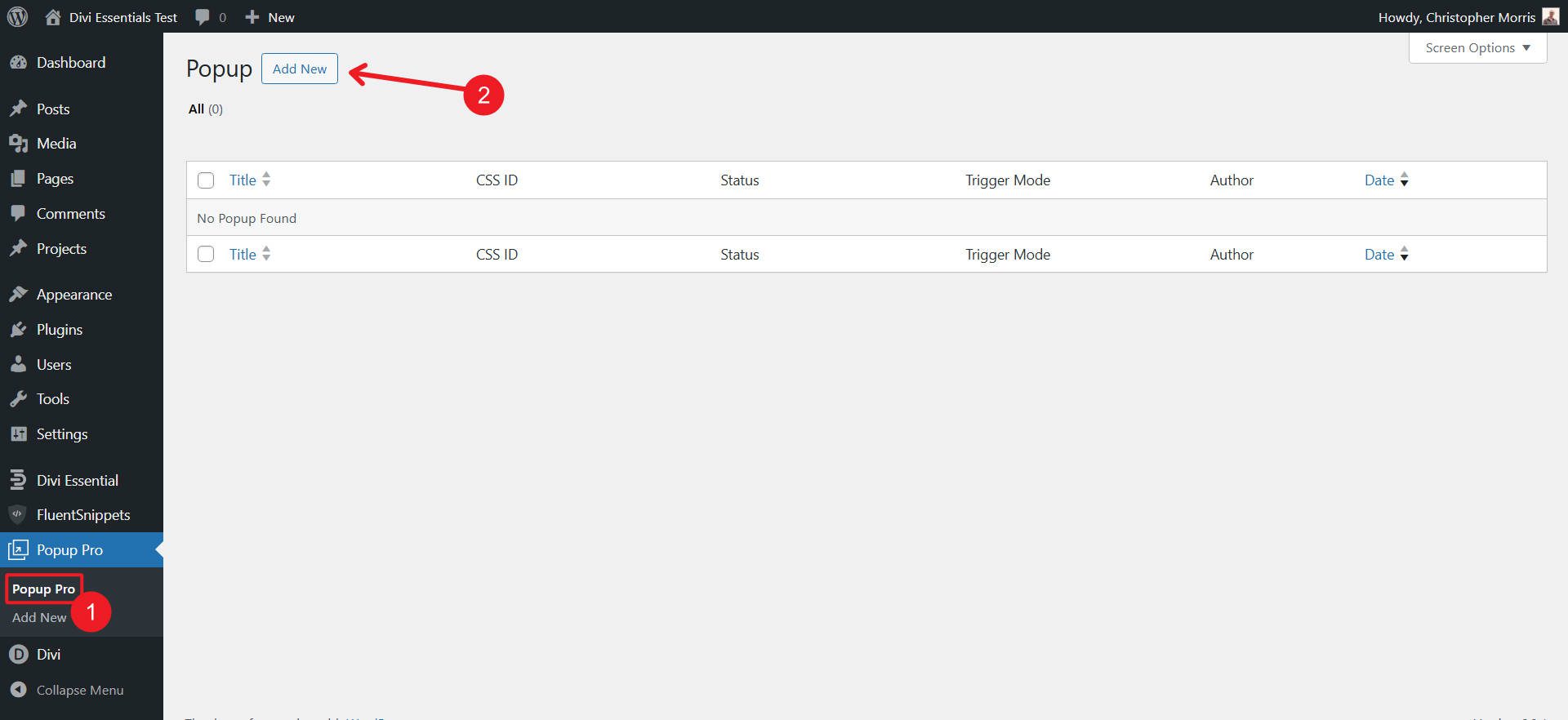Viewport: 1568px width, 720px height.
Task: Click Howdy, Christopher Morris account link
Action: tap(1456, 17)
